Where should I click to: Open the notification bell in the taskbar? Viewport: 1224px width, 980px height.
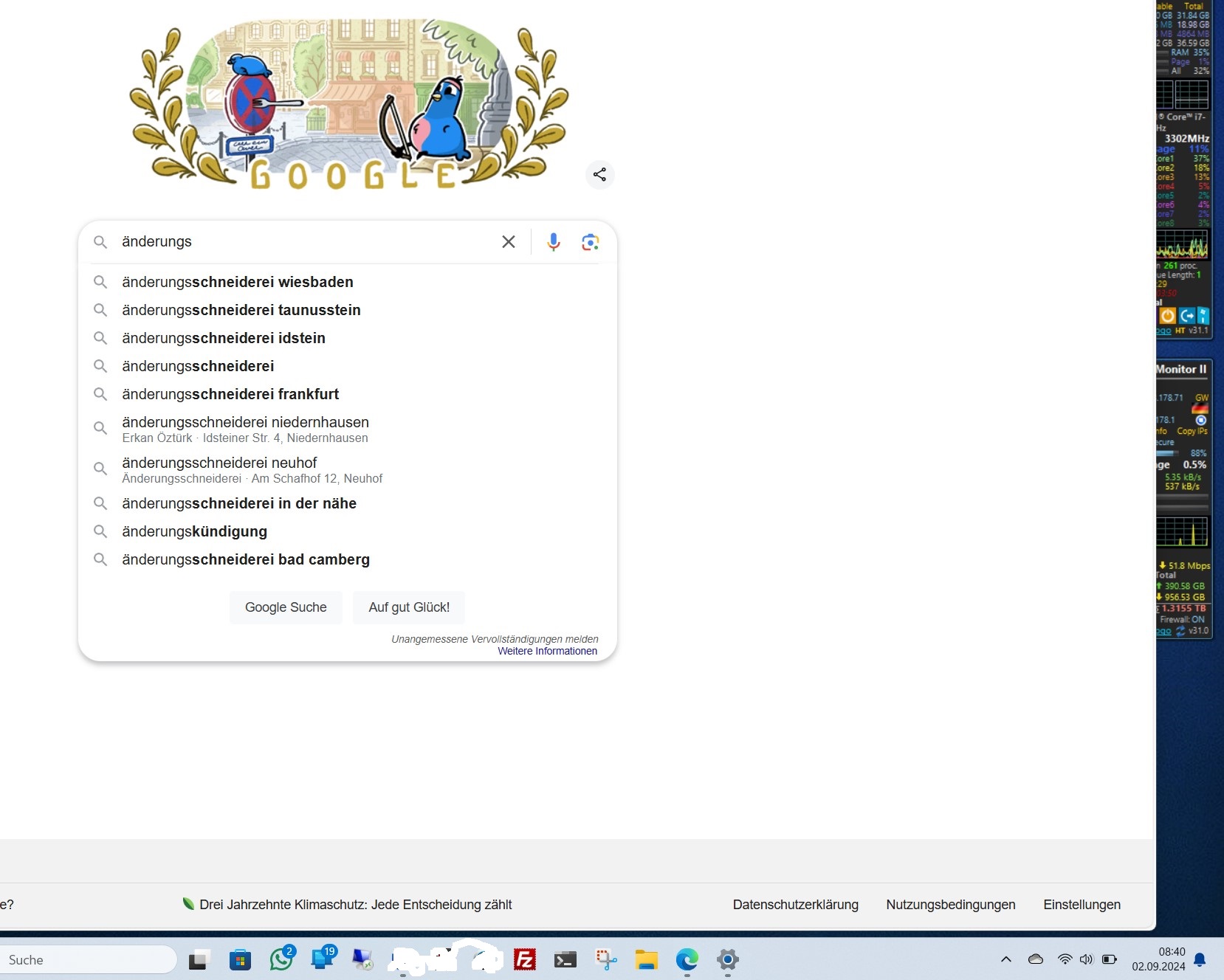[1200, 960]
